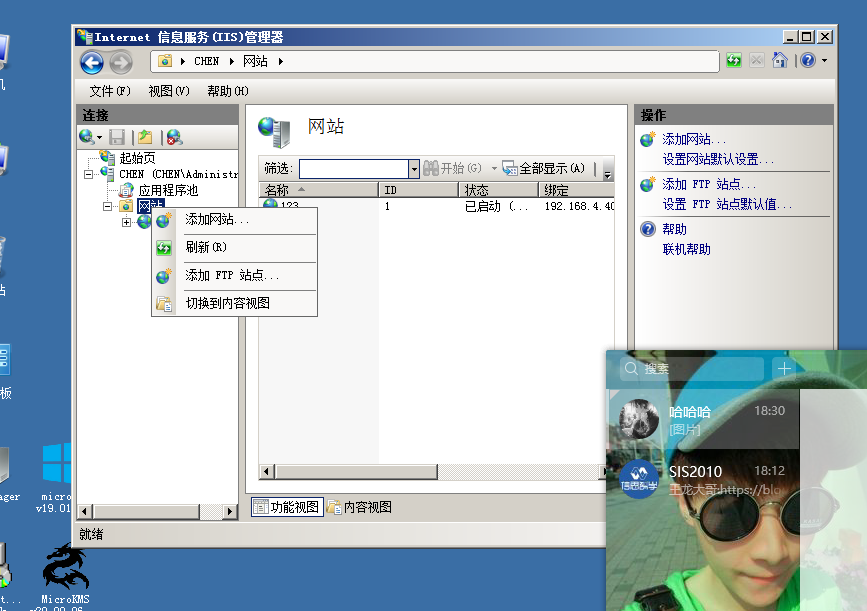Viewport: 867px width, 611px height.
Task: Click the search box in the chat window
Action: point(693,368)
